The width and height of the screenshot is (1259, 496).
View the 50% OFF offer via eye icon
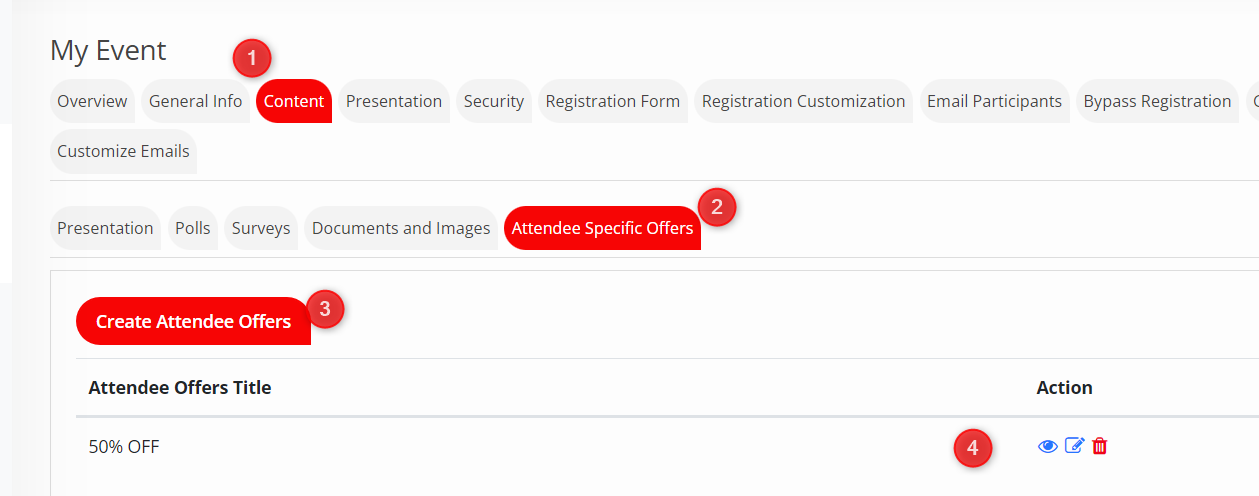coord(1048,446)
